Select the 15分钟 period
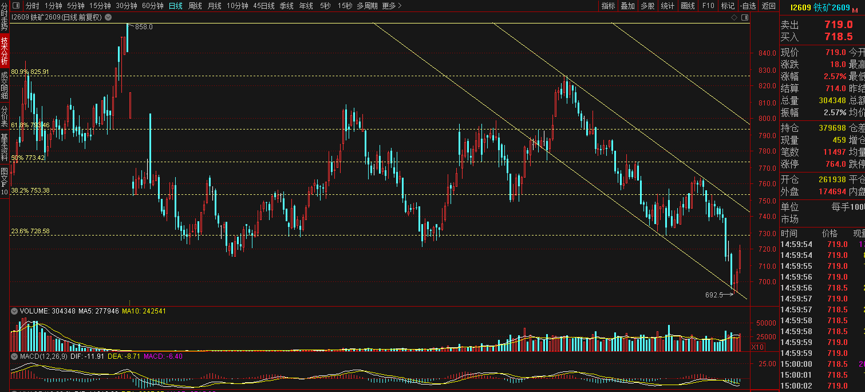The width and height of the screenshot is (865, 392). point(100,6)
